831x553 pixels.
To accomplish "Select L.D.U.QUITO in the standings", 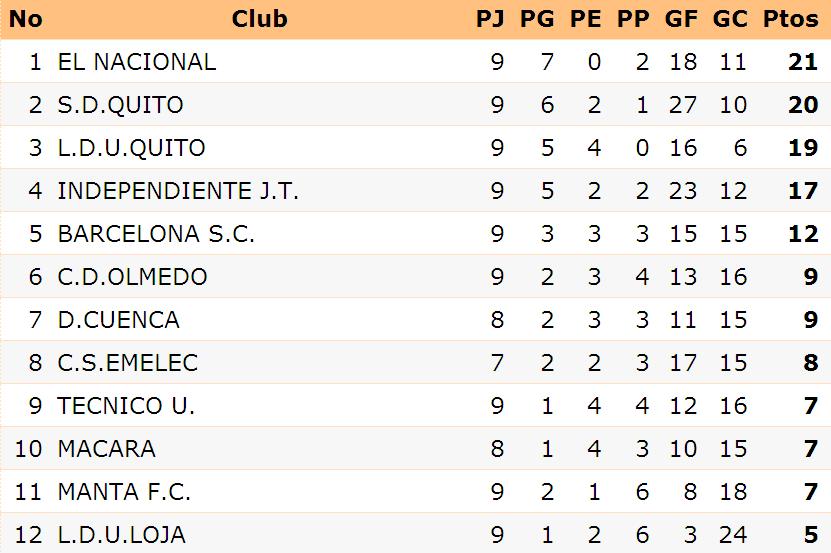I will [131, 148].
